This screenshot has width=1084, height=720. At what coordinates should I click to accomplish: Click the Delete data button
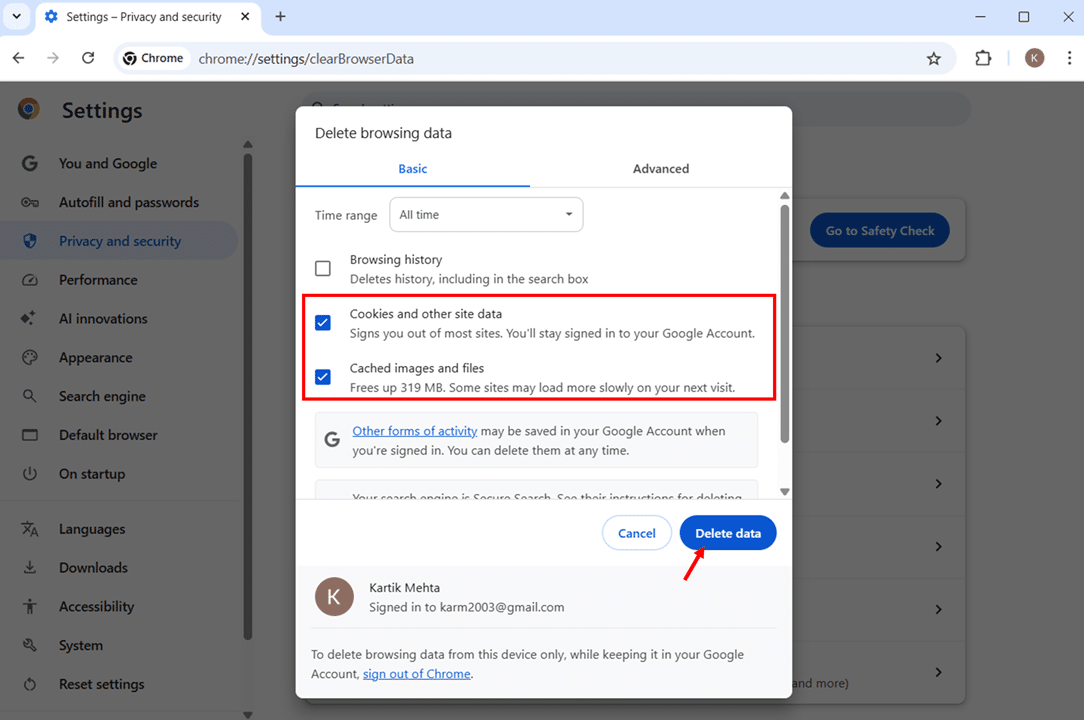pyautogui.click(x=728, y=532)
